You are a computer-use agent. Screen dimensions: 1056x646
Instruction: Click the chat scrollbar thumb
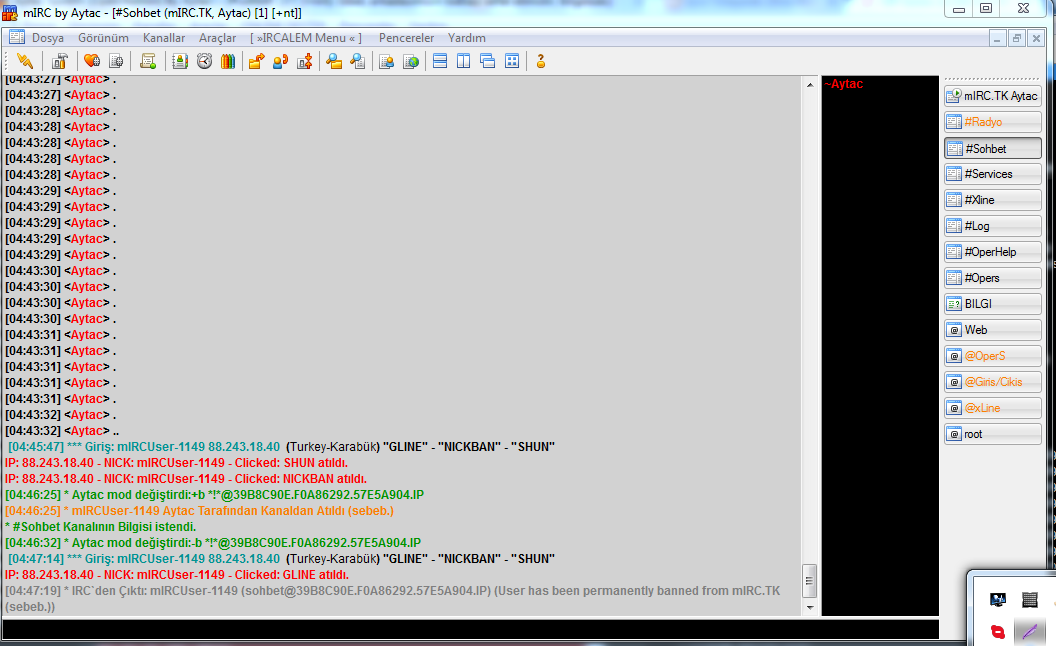810,581
